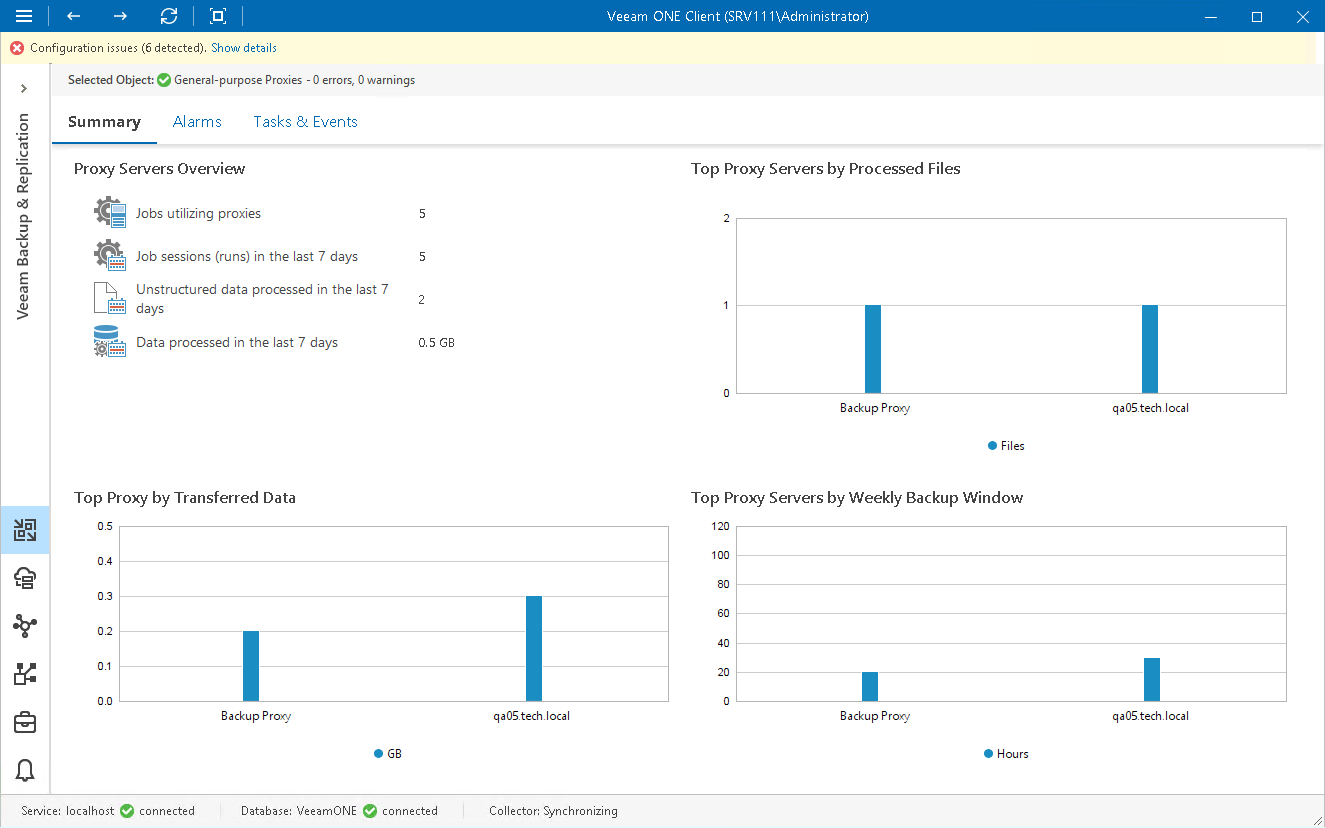Navigate forward using the right arrow icon
The width and height of the screenshot is (1325, 828).
(x=122, y=16)
